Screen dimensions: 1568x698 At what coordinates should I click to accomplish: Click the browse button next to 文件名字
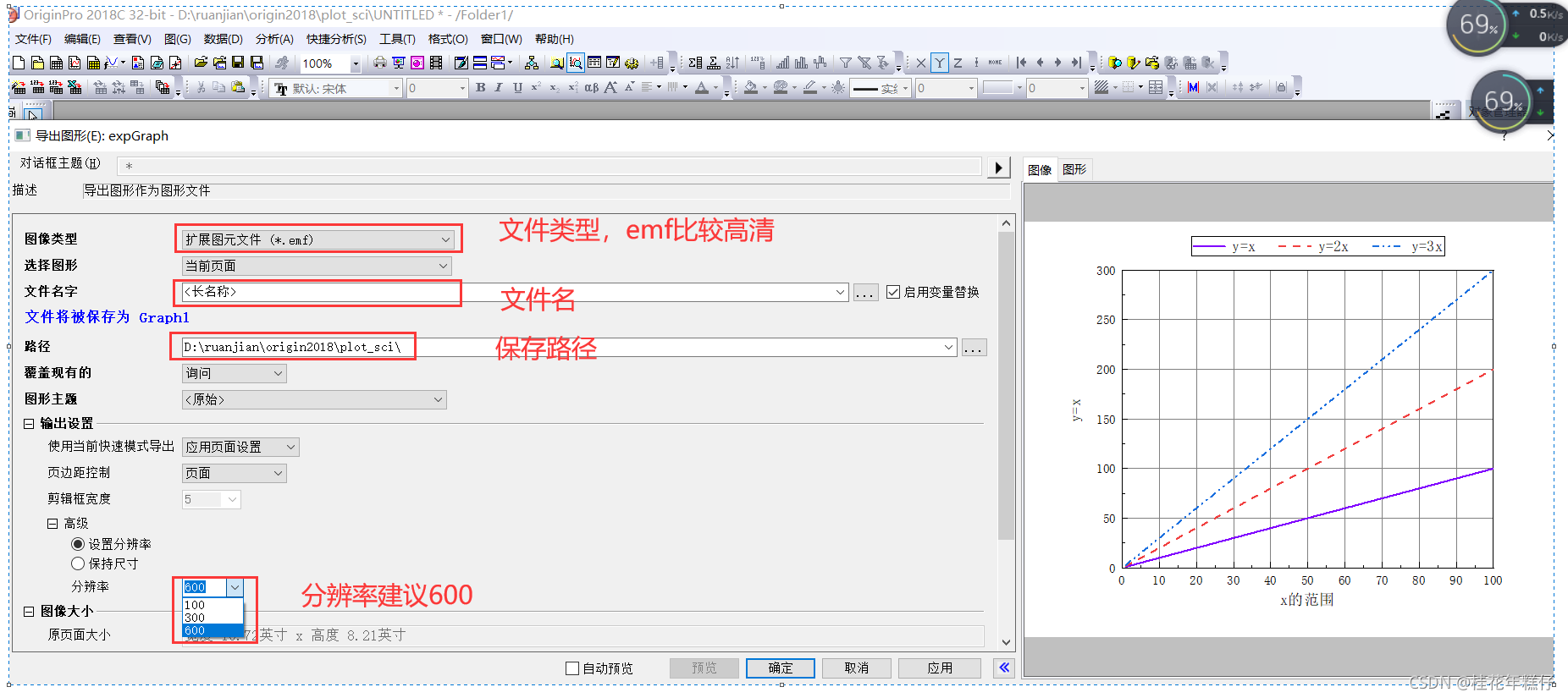click(865, 293)
